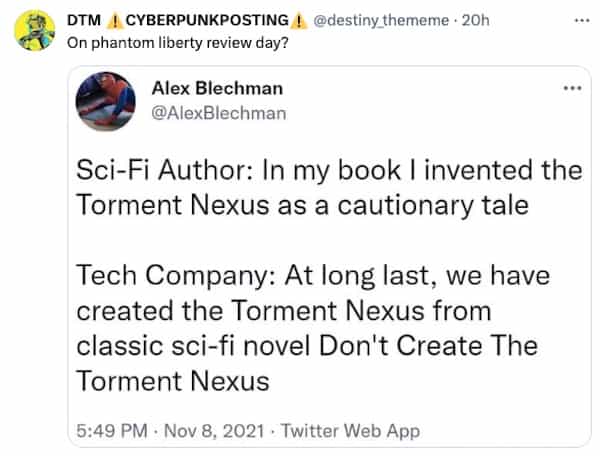Click the warning emoji before CYBERPUNKPOSTING
Screen dimensions: 600x456
tap(114, 21)
